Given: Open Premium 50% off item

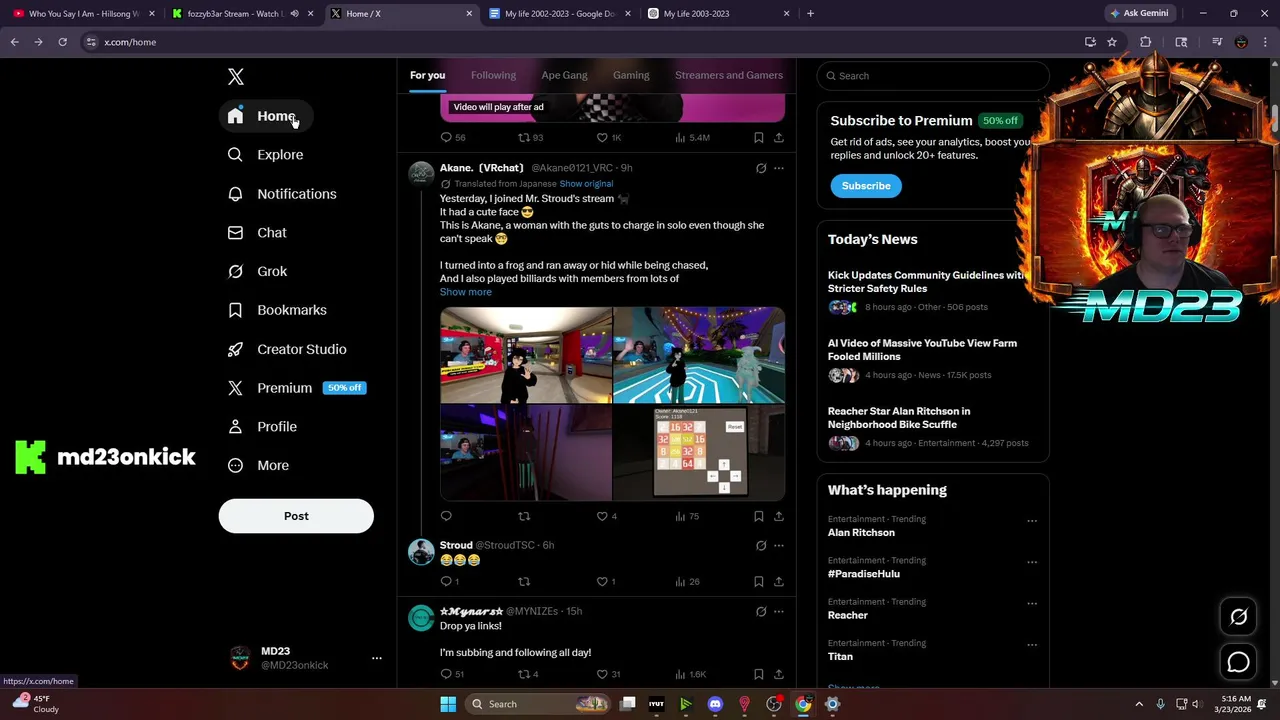Looking at the screenshot, I should coord(297,388).
